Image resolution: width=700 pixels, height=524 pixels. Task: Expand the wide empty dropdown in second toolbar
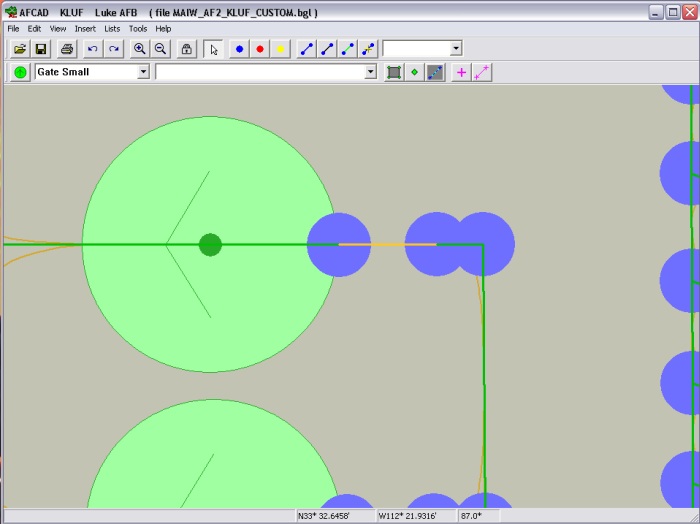click(x=371, y=72)
